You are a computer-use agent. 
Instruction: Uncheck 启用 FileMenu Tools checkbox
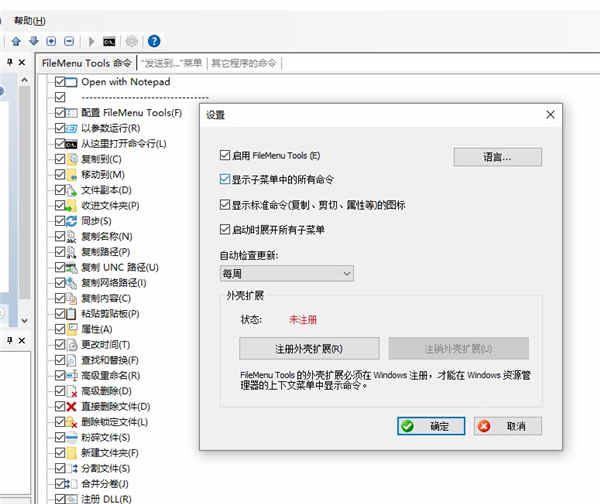(225, 155)
